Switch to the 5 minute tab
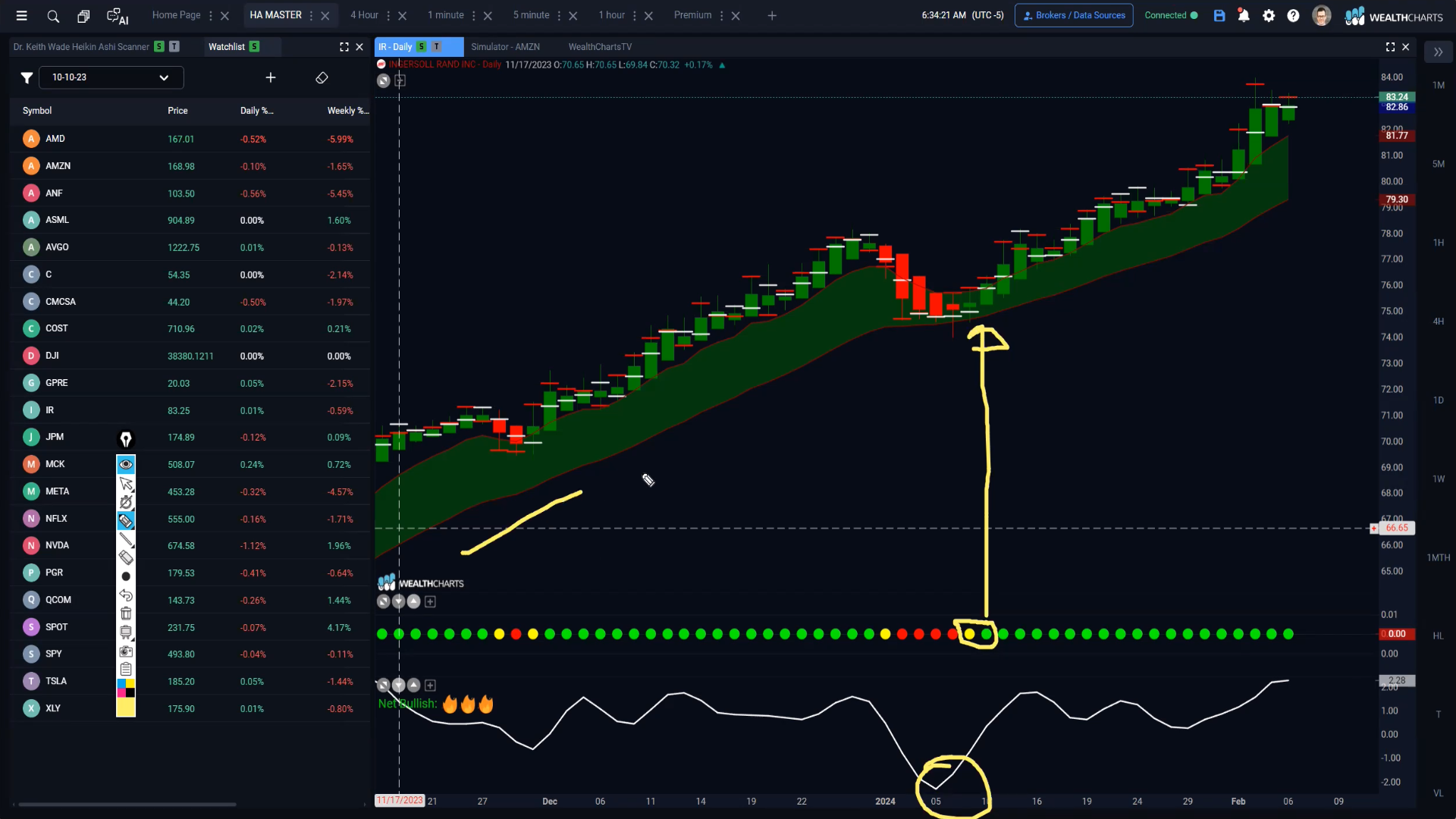Viewport: 1456px width, 819px height. click(531, 15)
